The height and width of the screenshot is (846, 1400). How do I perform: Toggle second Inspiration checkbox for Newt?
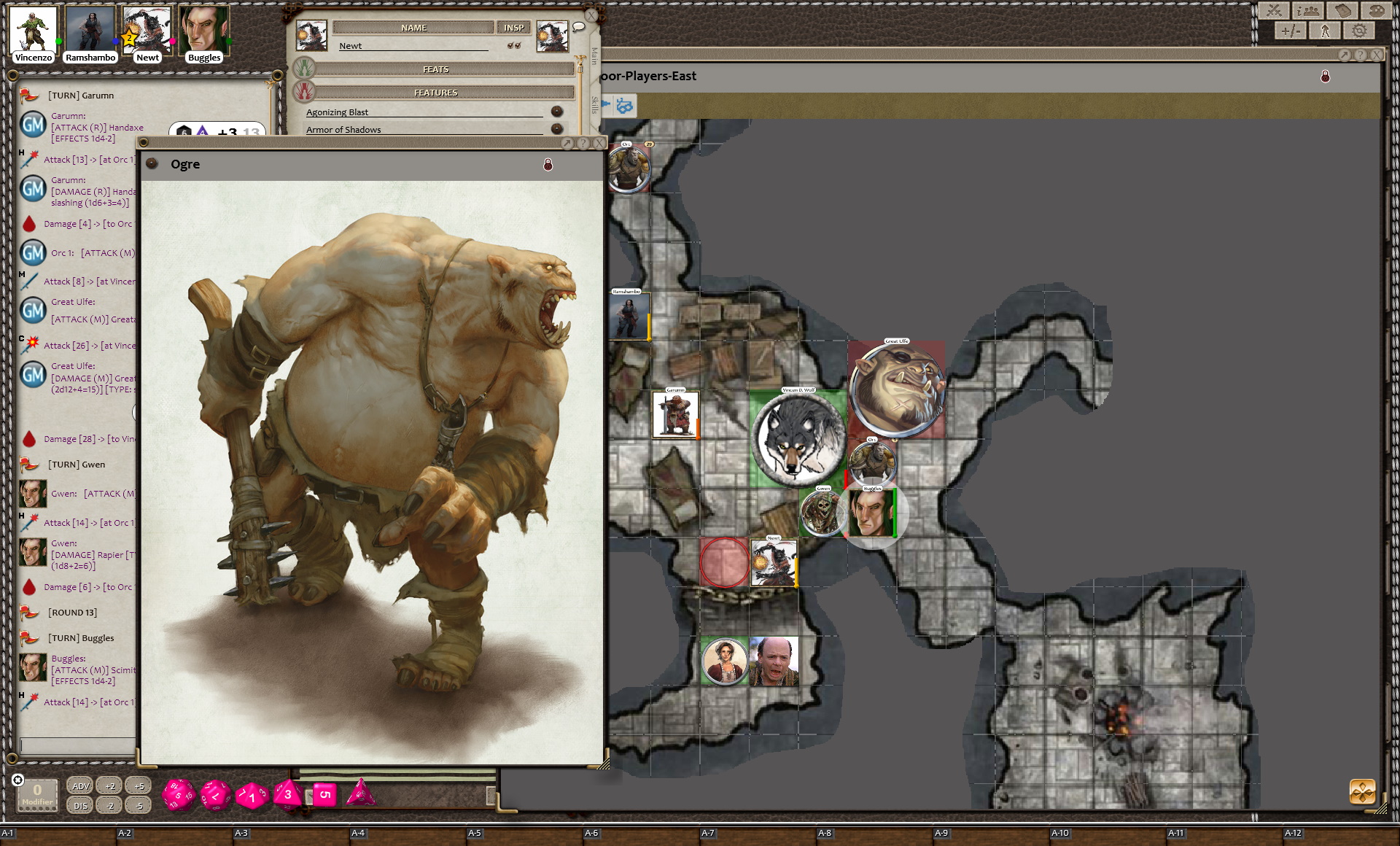click(x=518, y=45)
